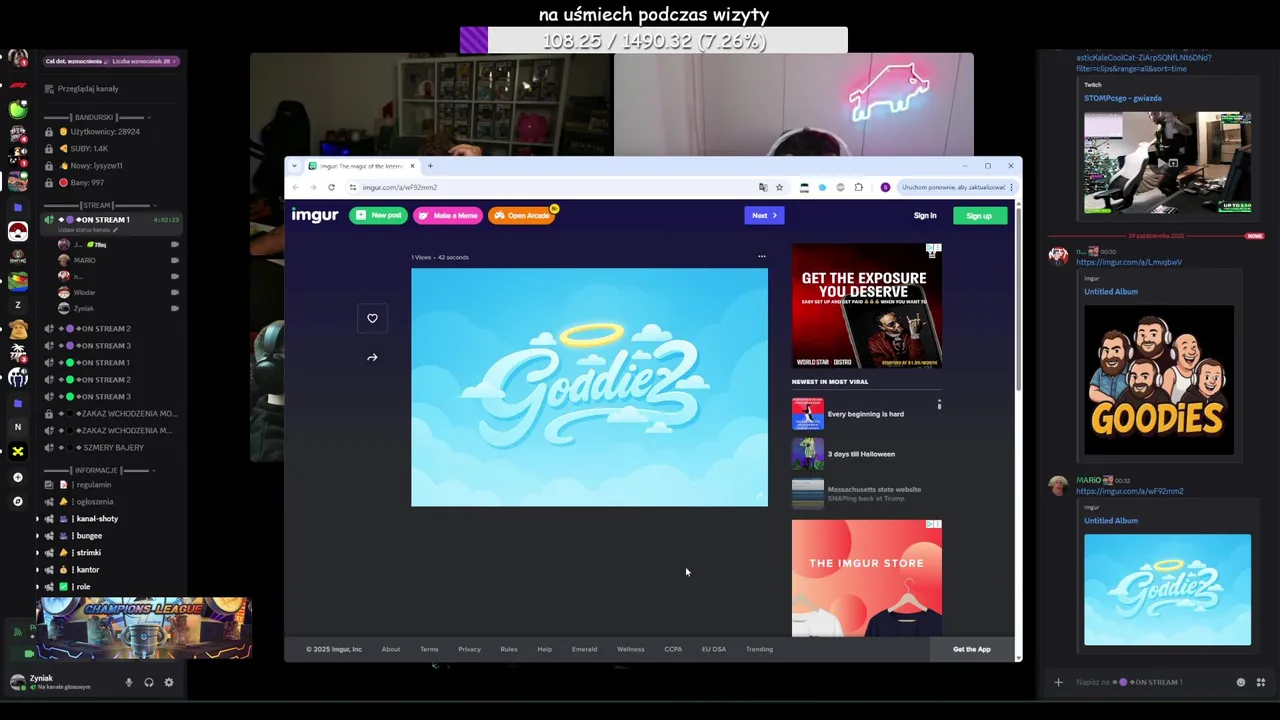Collapse the STREAM category in Discord
This screenshot has height=720, width=1280.
point(97,205)
